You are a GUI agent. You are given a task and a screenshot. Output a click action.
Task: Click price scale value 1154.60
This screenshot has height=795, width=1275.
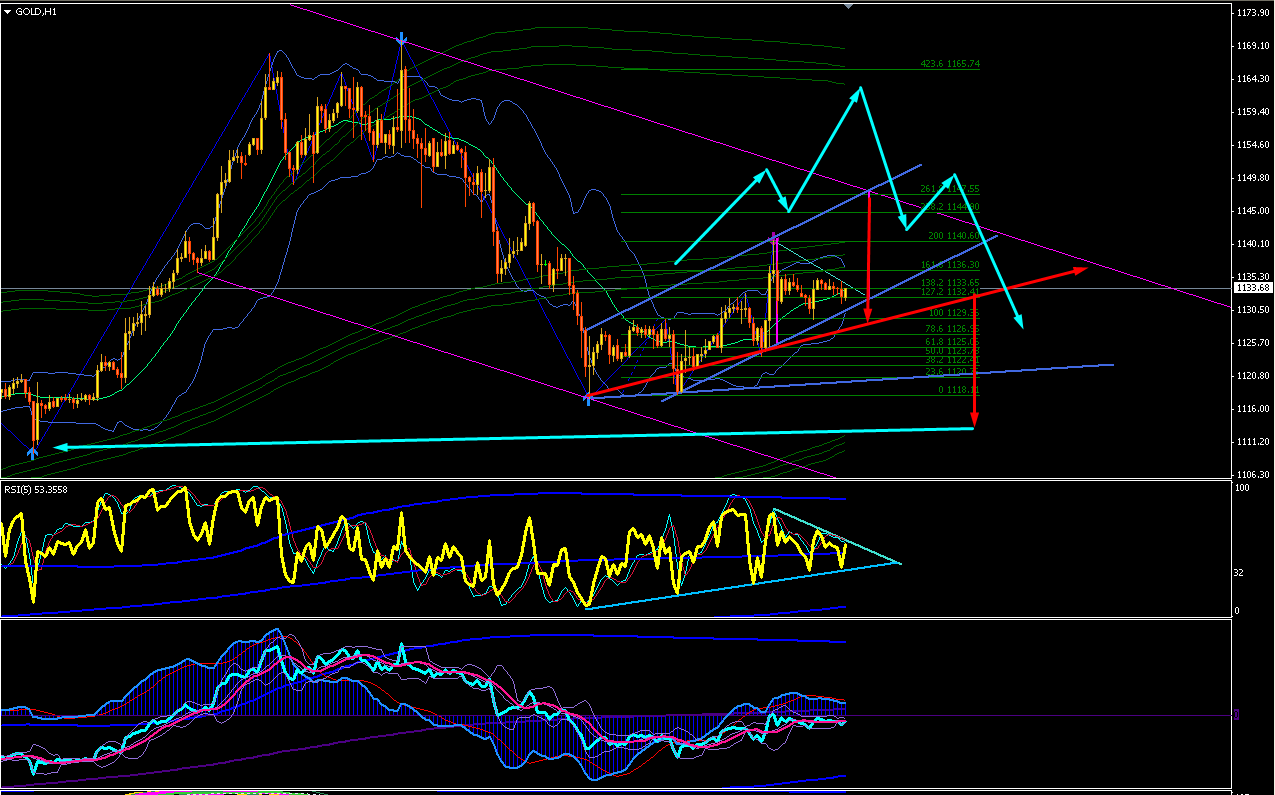tap(1252, 145)
